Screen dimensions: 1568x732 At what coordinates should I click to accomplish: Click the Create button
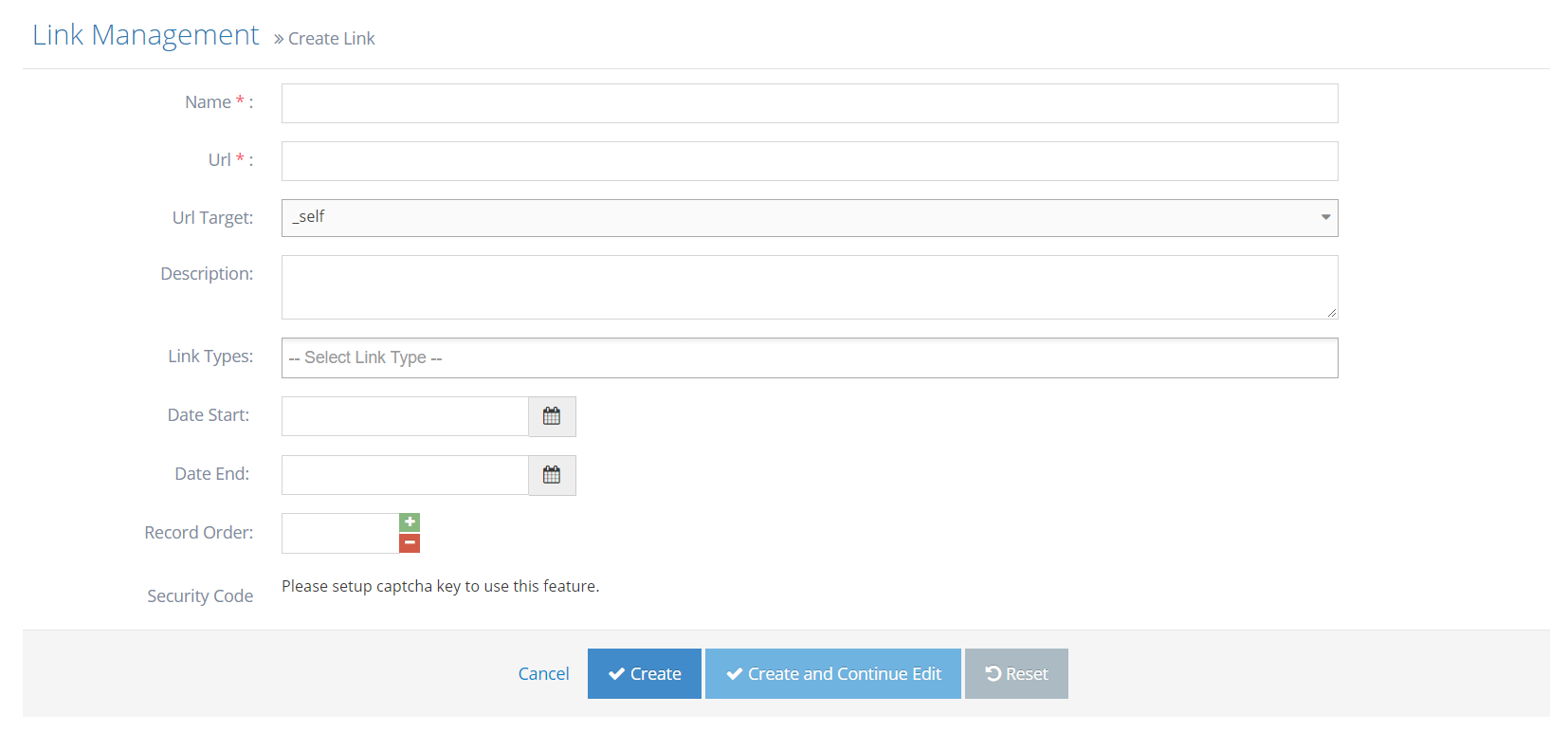[645, 673]
